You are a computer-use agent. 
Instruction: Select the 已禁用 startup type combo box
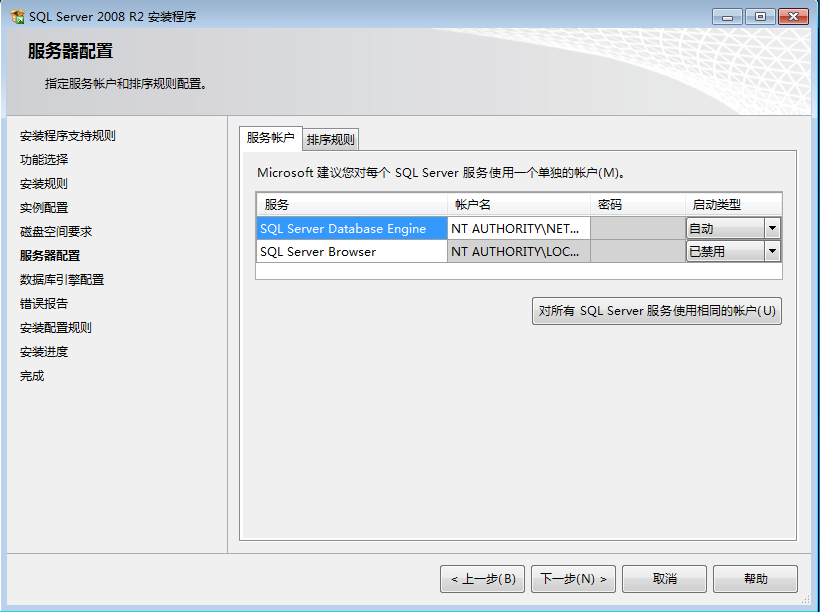pos(733,251)
